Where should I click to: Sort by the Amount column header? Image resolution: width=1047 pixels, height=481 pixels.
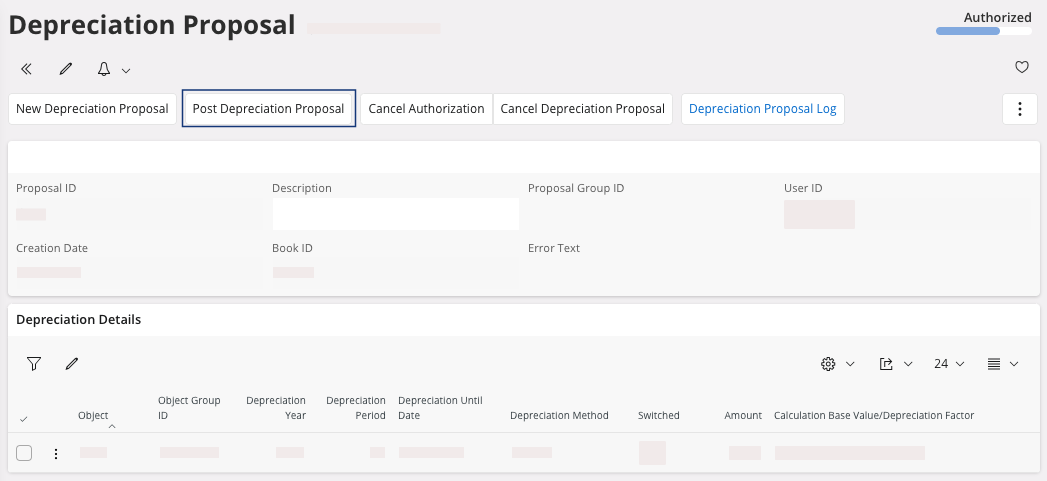[x=742, y=415]
